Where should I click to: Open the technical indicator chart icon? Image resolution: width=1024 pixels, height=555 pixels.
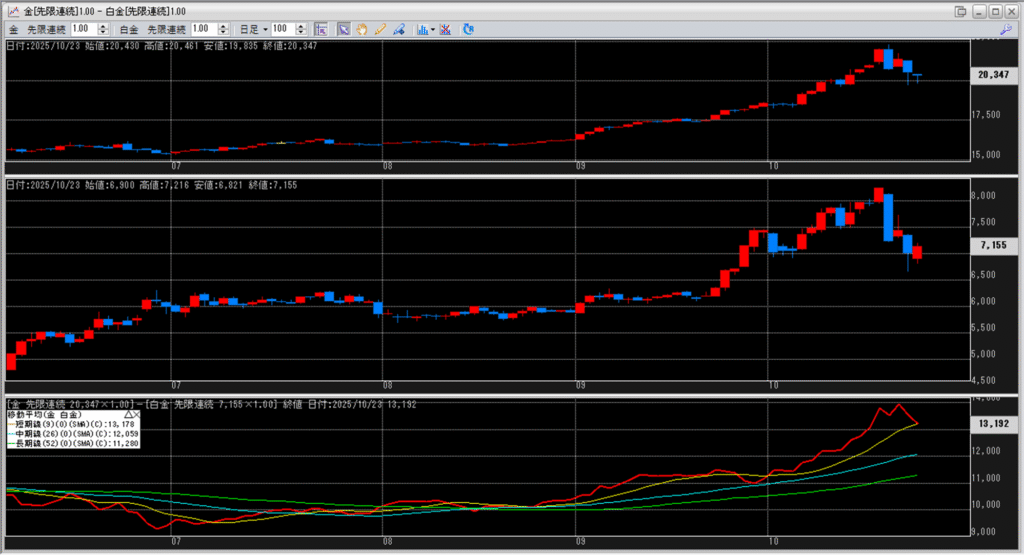coord(422,30)
